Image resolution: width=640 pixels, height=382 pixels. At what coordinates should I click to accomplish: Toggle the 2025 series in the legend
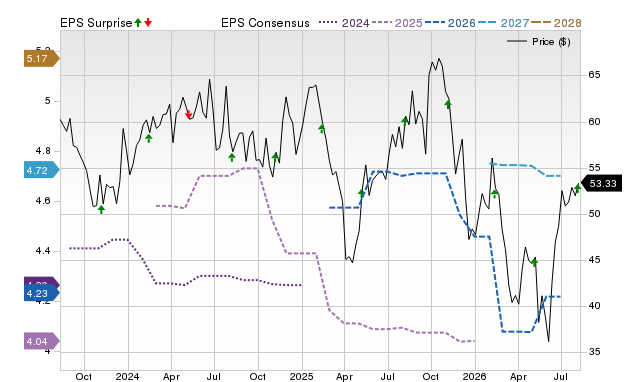pyautogui.click(x=397, y=23)
